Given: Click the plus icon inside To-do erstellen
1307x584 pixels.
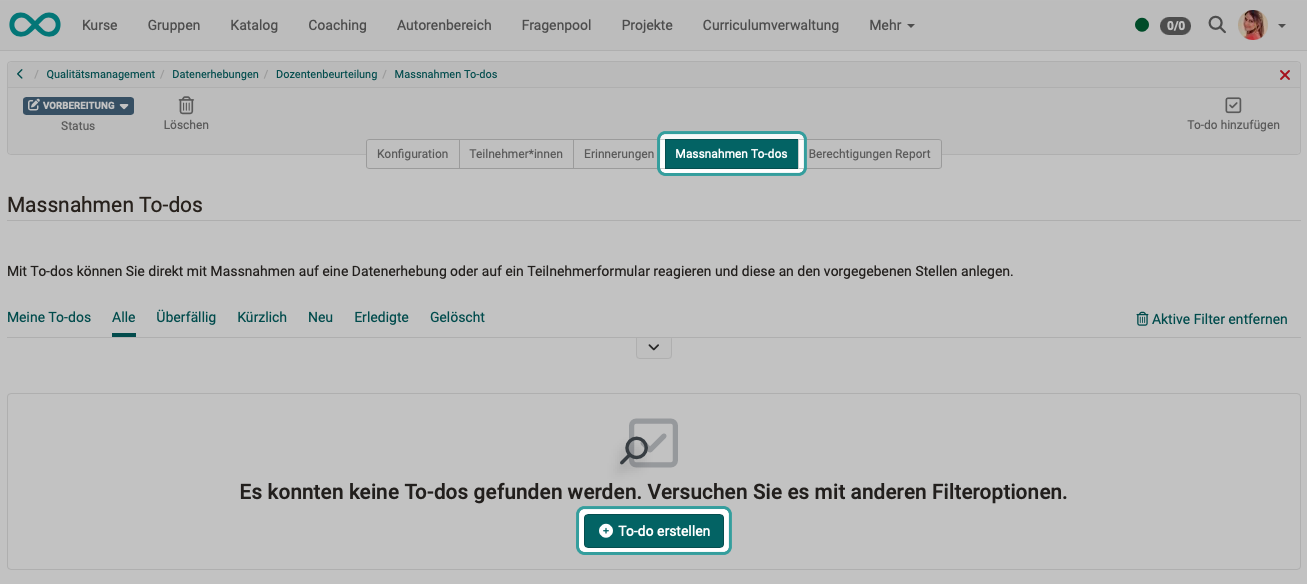Looking at the screenshot, I should (x=604, y=531).
